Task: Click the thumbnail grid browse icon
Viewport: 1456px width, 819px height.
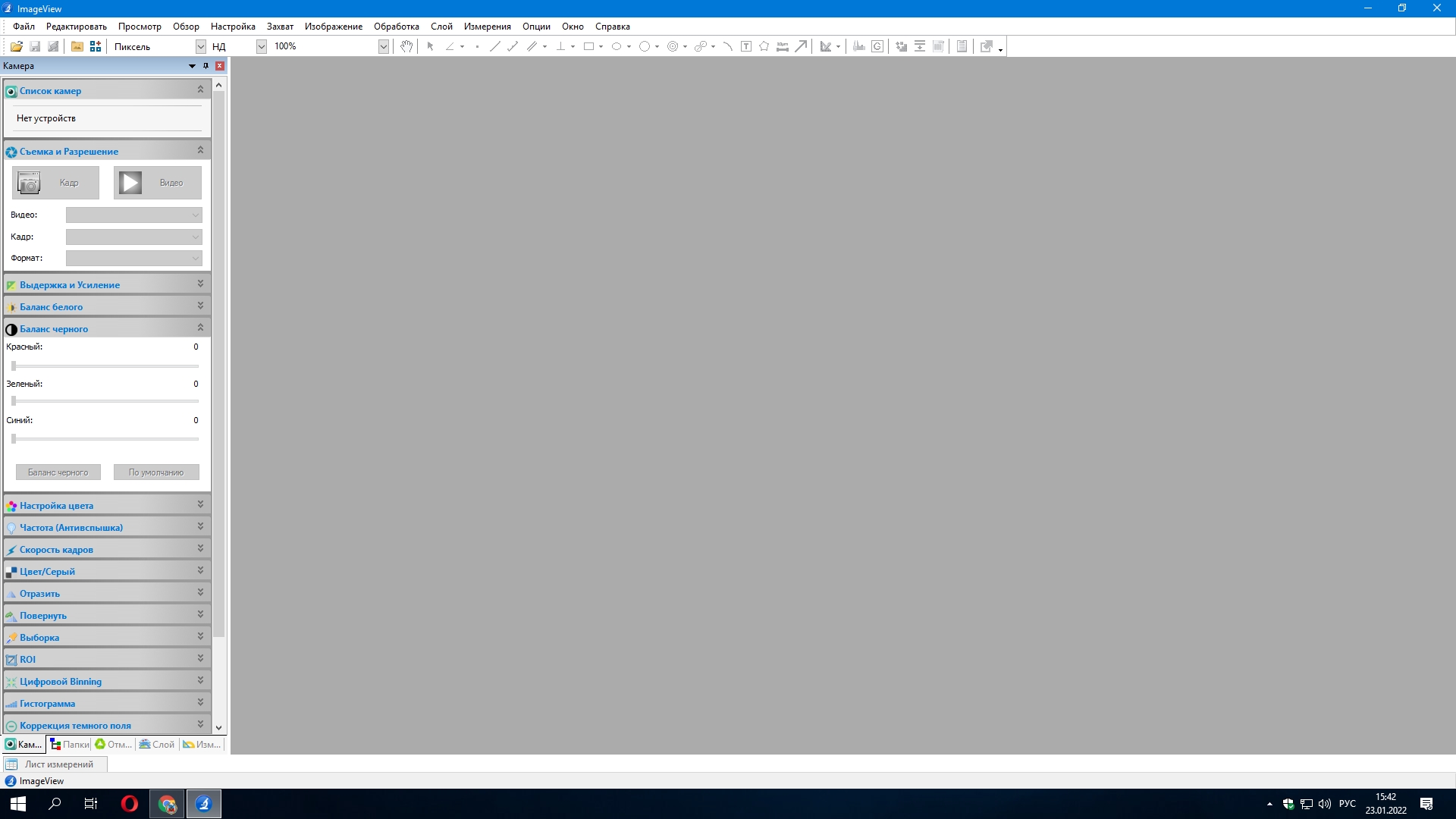Action: [x=96, y=46]
